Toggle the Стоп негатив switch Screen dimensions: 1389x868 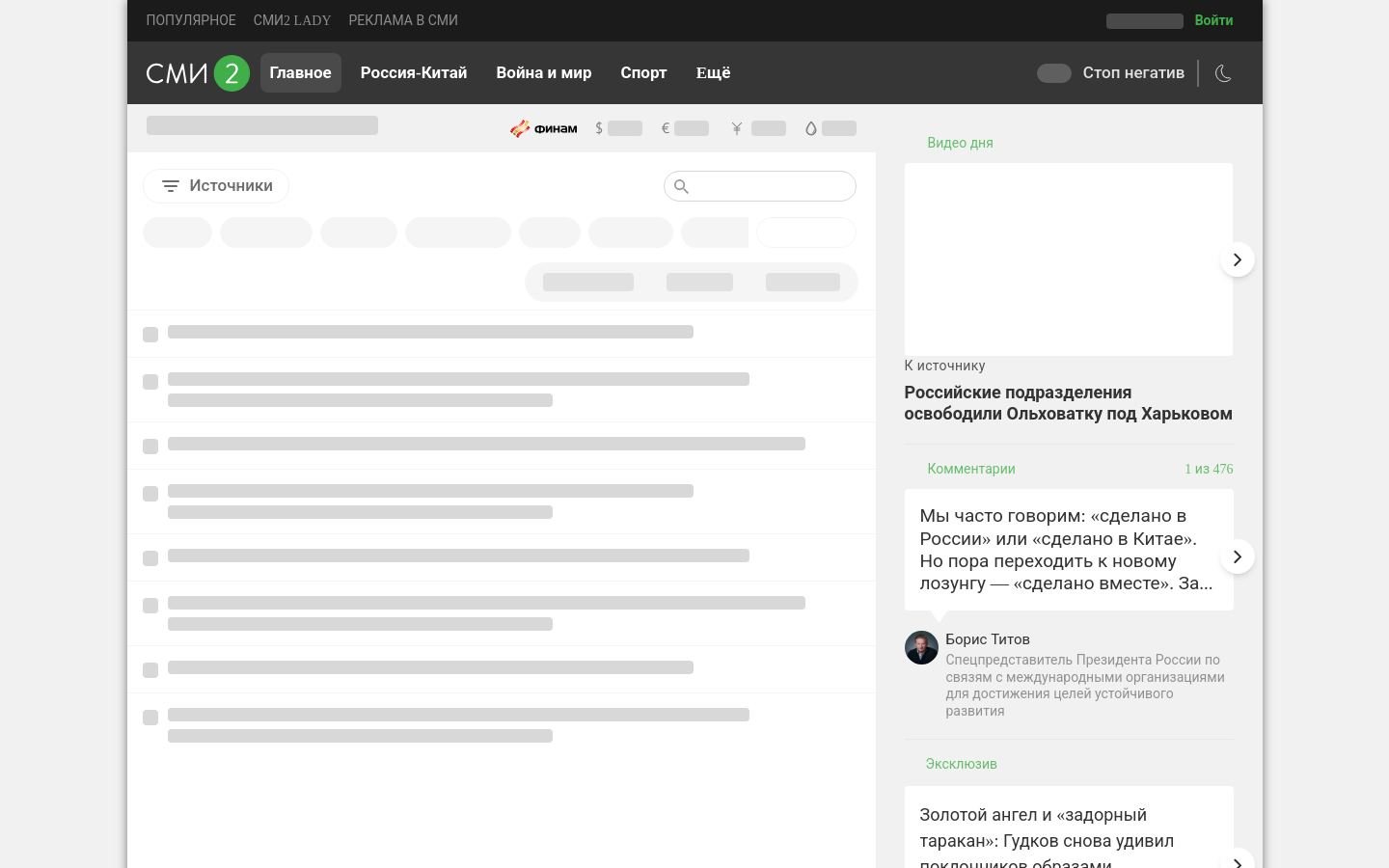1053,73
